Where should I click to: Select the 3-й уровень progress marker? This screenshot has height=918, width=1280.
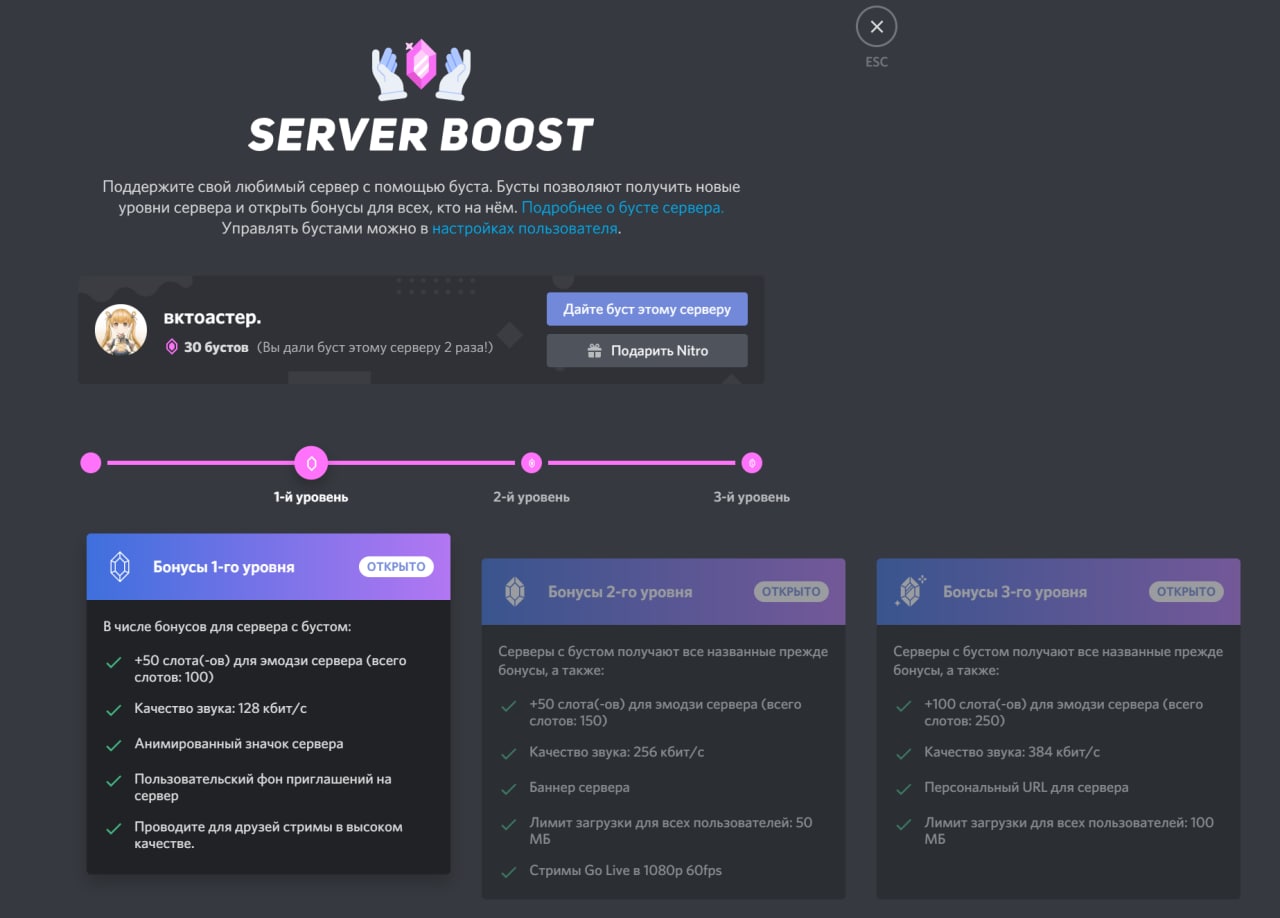[x=751, y=463]
